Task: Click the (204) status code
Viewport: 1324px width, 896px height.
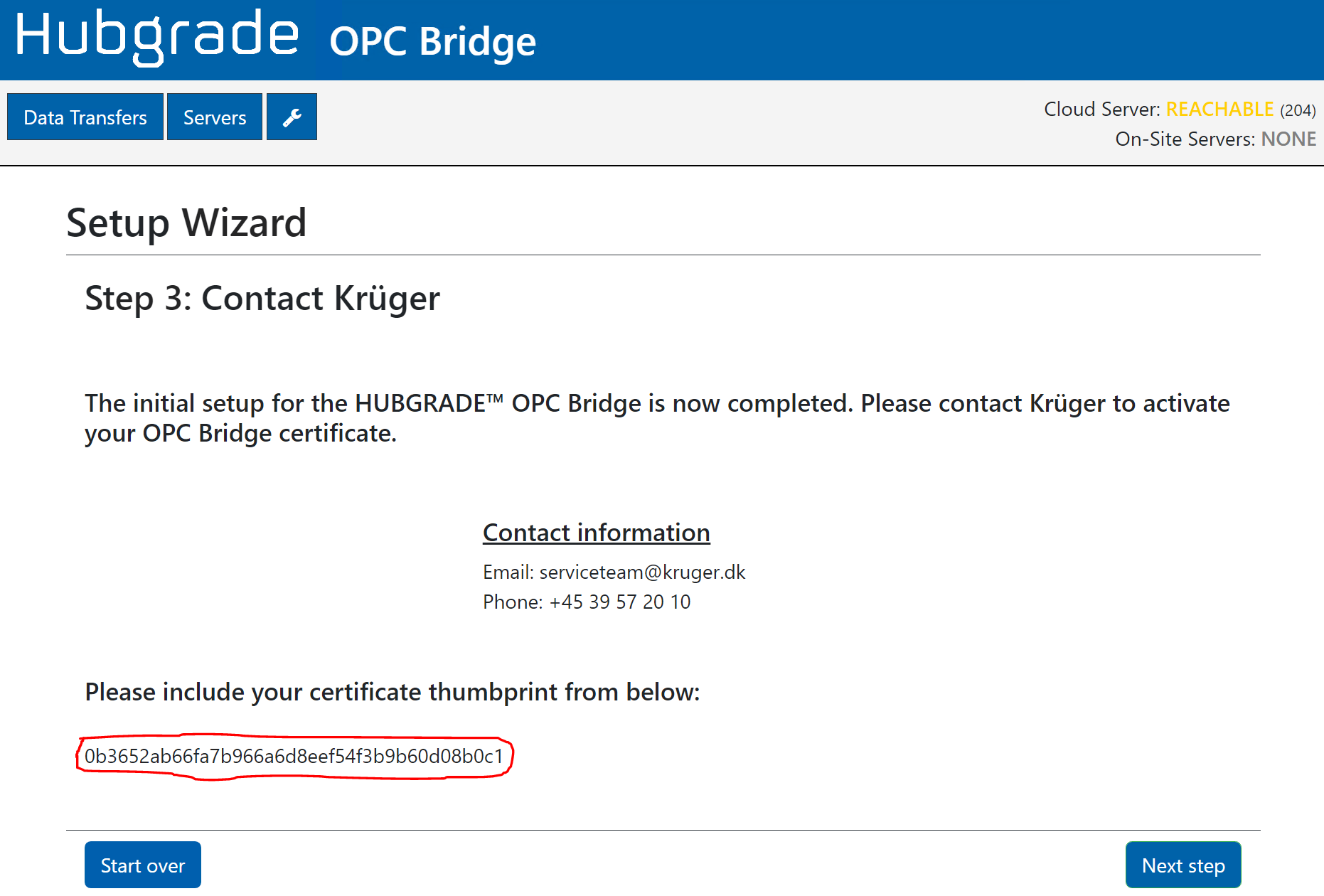Action: coord(1298,110)
